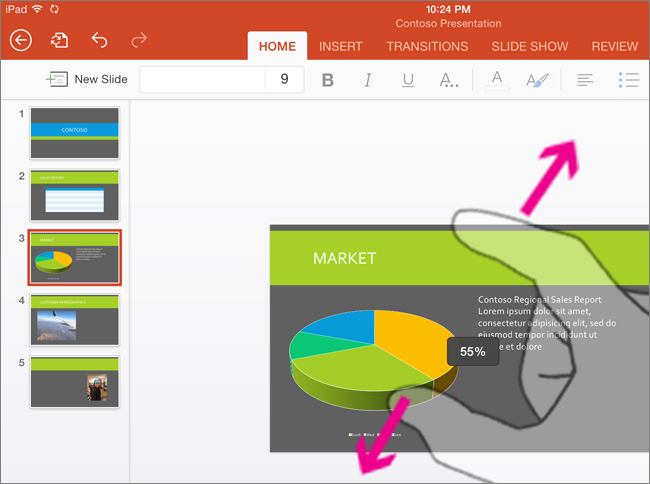Viewport: 650px width, 484px height.
Task: Toggle bold formatting
Action: (328, 80)
